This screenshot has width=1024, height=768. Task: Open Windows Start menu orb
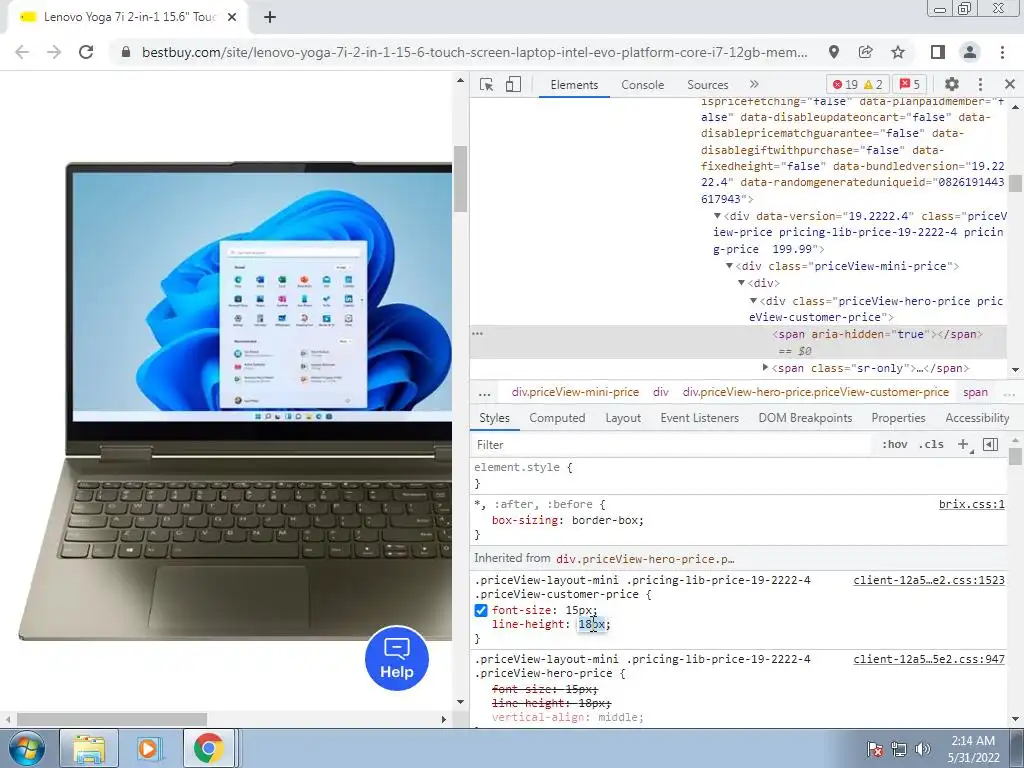(x=26, y=748)
